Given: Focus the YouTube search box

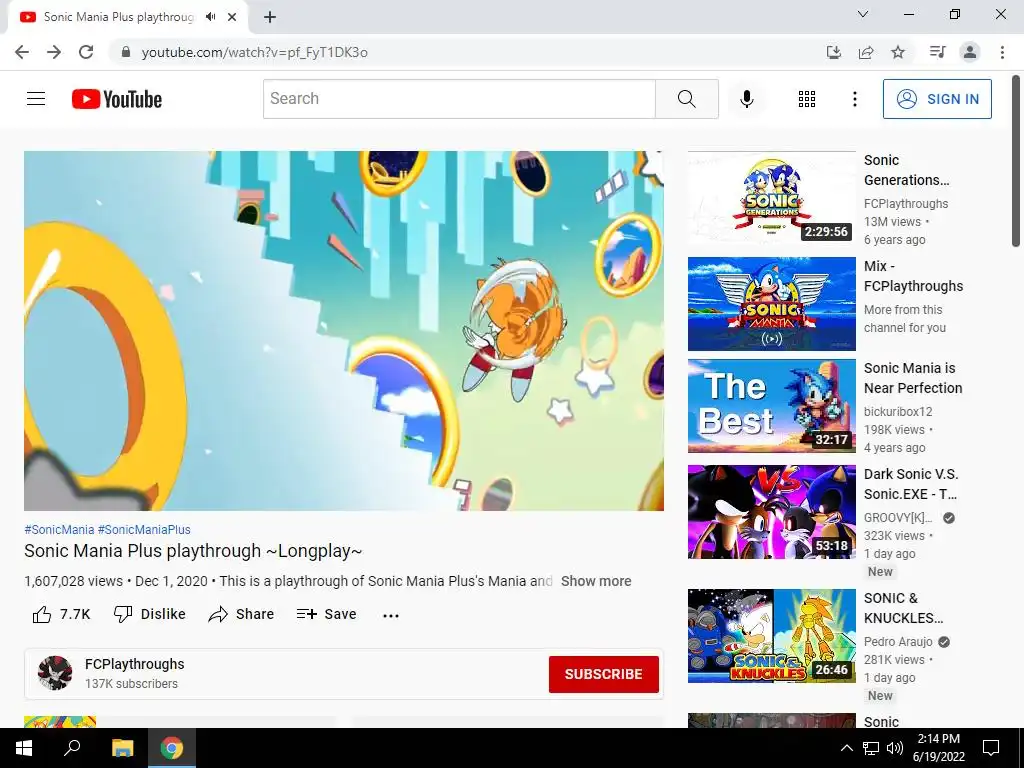Looking at the screenshot, I should pos(459,99).
